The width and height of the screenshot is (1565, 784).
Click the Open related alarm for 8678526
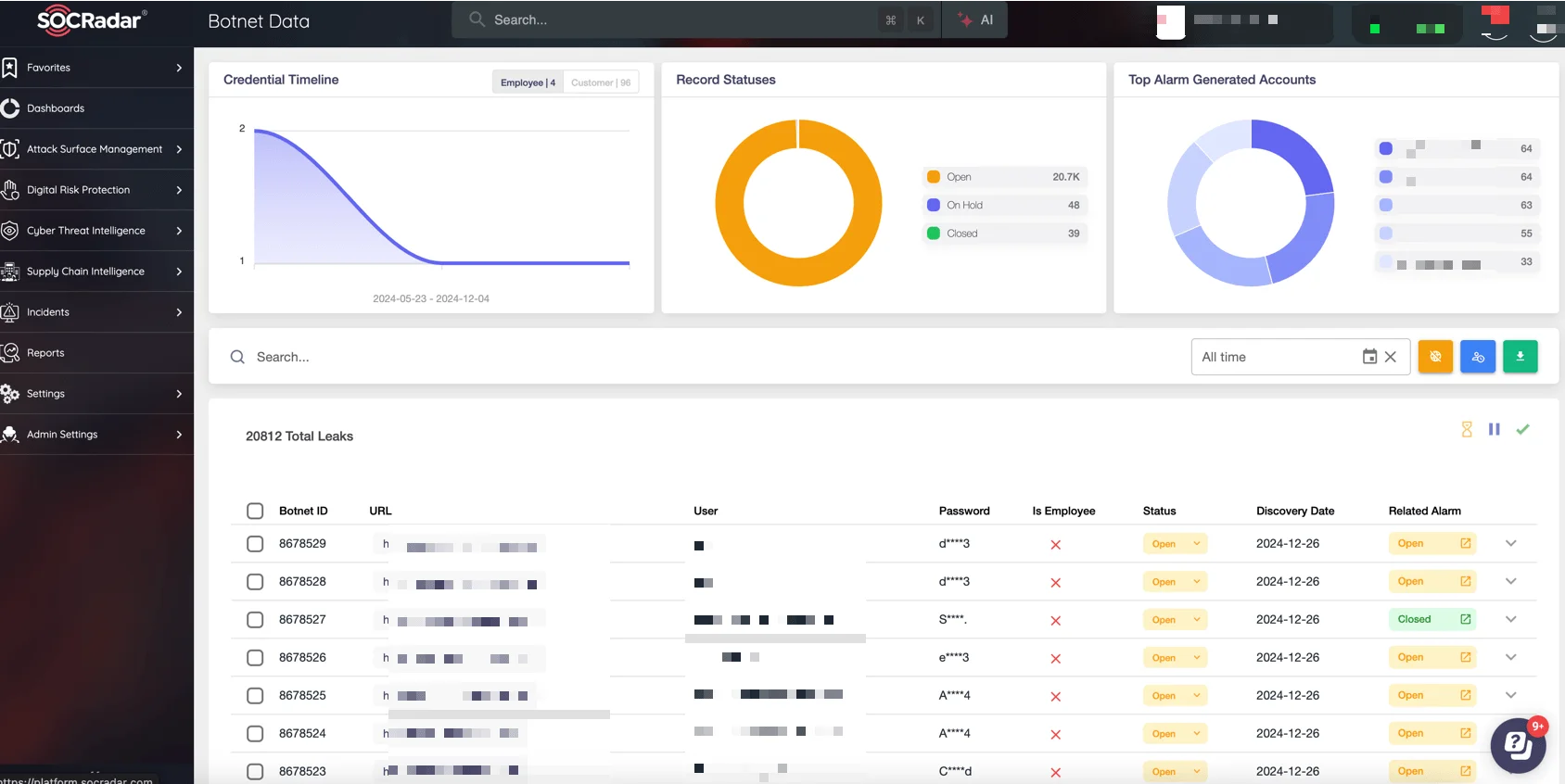point(1432,658)
